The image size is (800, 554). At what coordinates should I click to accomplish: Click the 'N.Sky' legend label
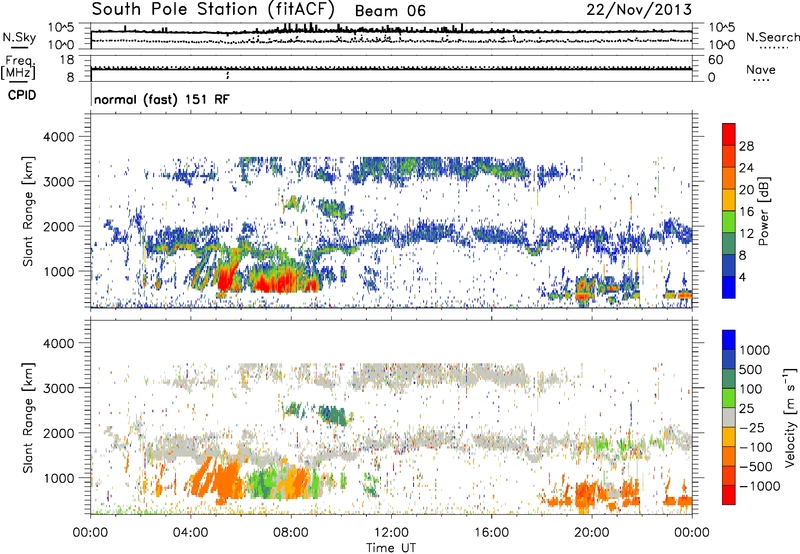coord(19,37)
